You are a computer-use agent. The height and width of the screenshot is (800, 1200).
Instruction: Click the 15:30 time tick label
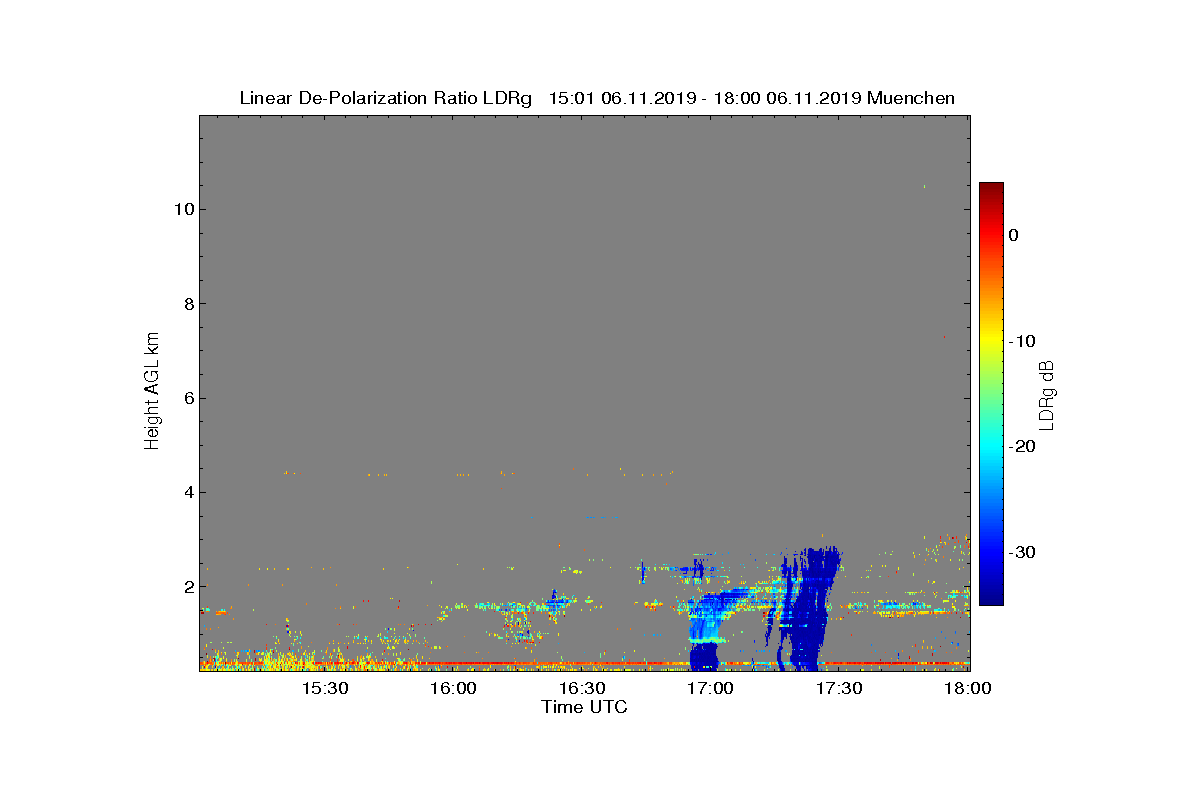[325, 689]
